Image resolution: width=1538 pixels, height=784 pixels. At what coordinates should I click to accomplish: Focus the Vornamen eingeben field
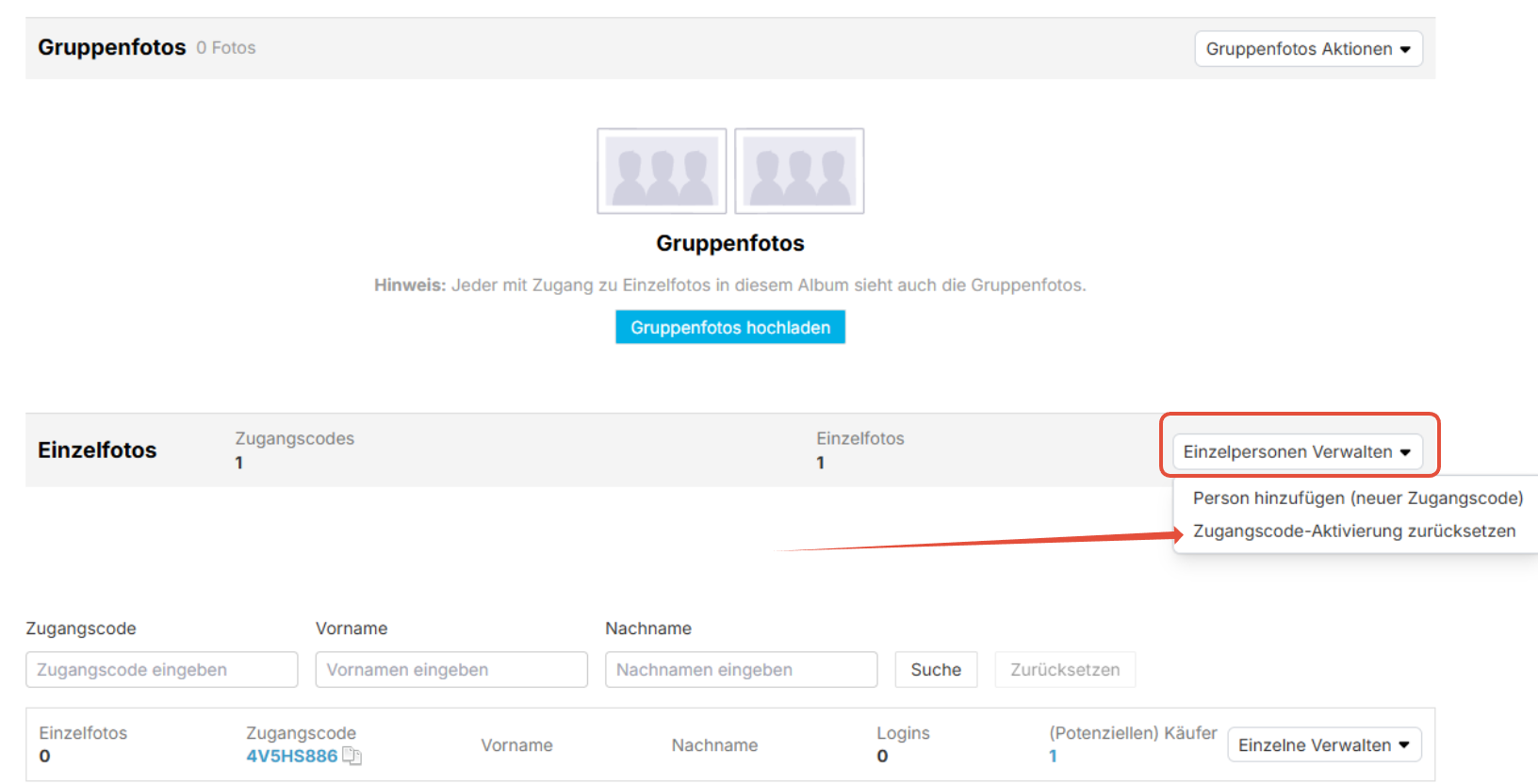tap(451, 670)
